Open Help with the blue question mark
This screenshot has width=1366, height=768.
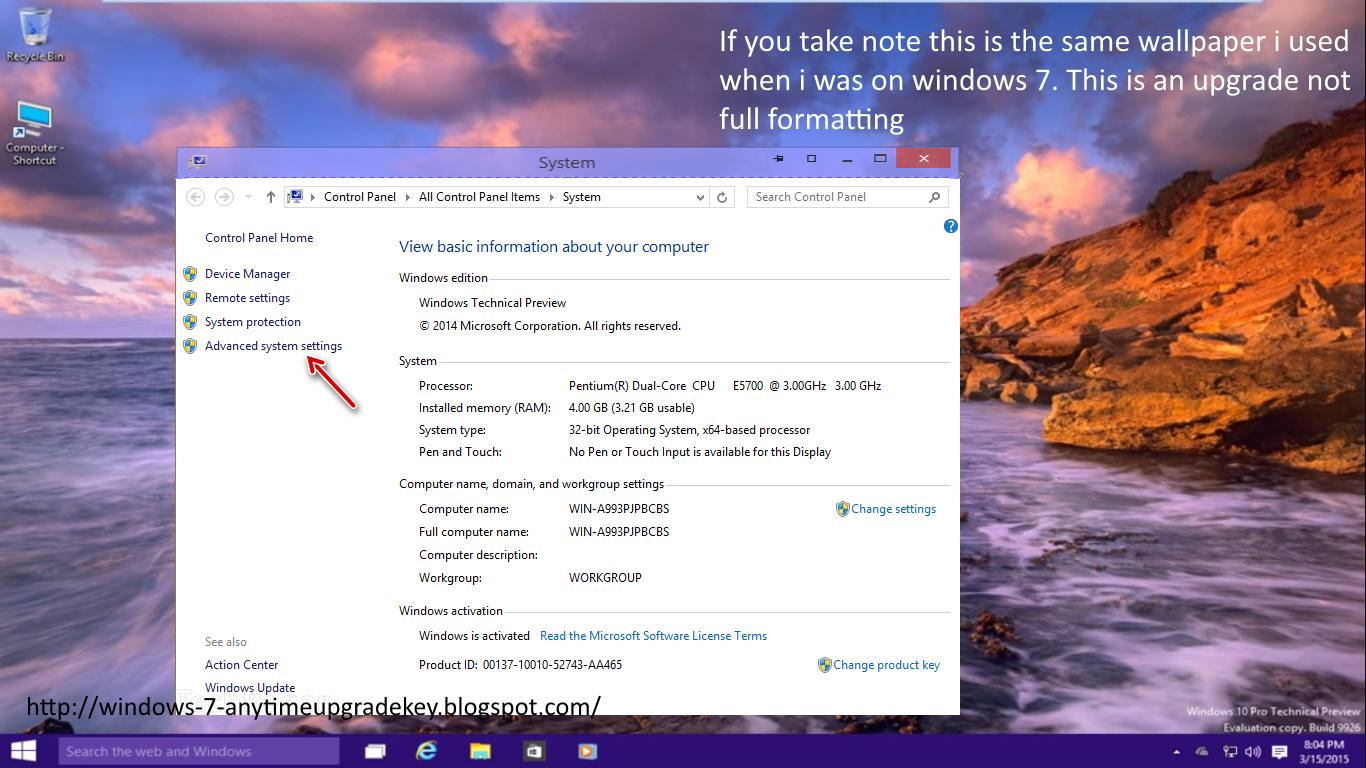pos(951,226)
